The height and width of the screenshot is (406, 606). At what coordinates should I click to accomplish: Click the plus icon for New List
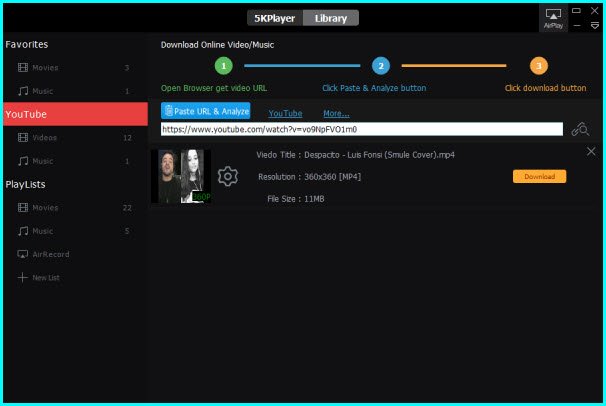click(22, 277)
